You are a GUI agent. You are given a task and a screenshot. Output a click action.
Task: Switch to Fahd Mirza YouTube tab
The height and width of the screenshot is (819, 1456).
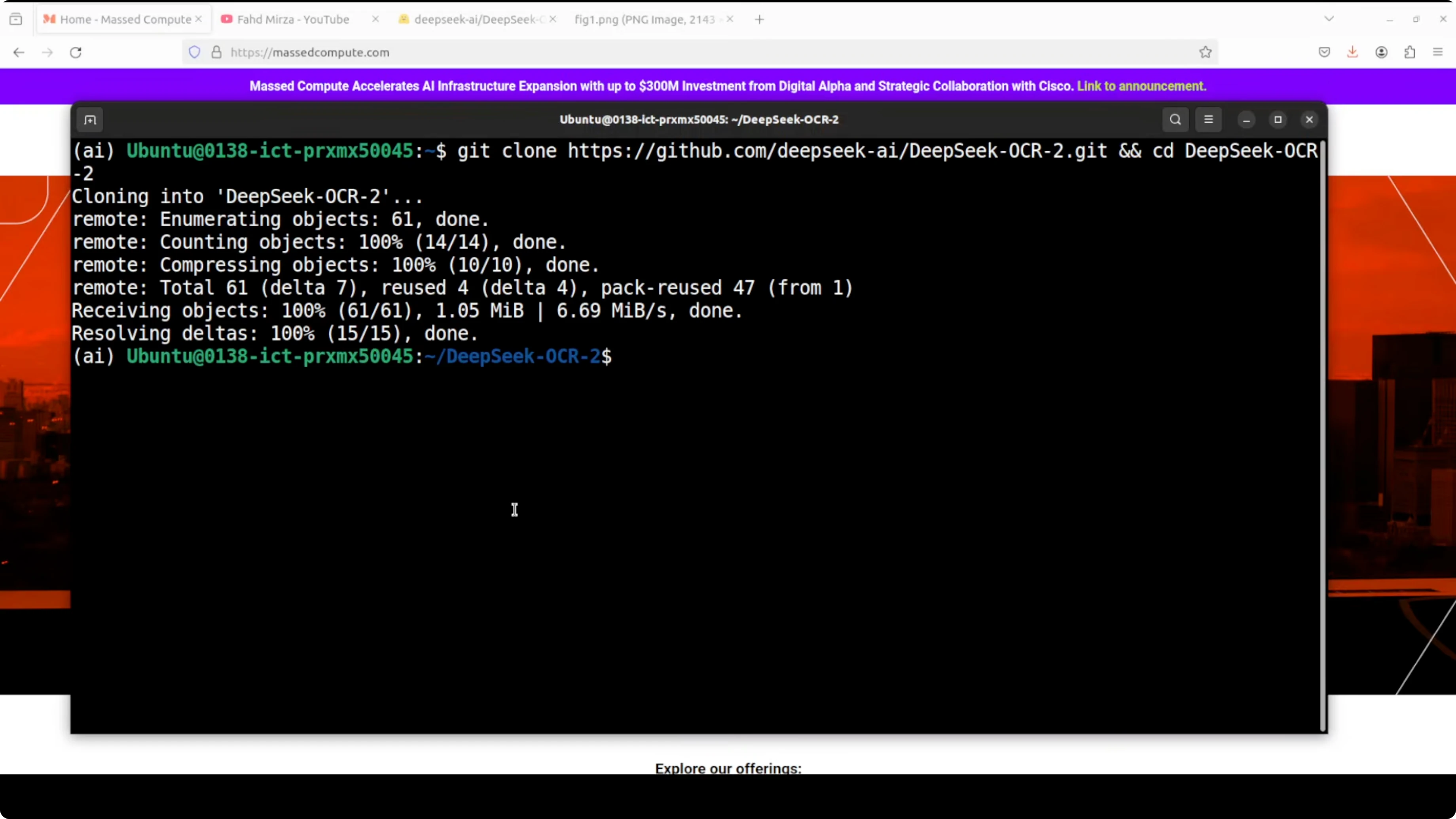pos(293,19)
